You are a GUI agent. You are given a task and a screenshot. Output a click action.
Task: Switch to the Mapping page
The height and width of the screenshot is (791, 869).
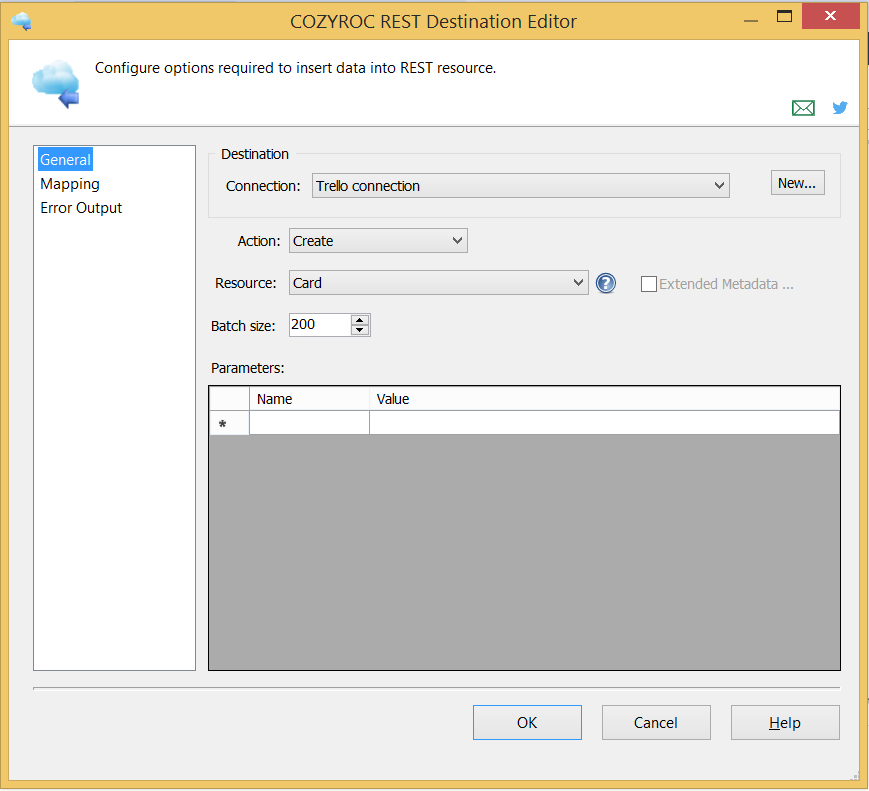[x=70, y=184]
